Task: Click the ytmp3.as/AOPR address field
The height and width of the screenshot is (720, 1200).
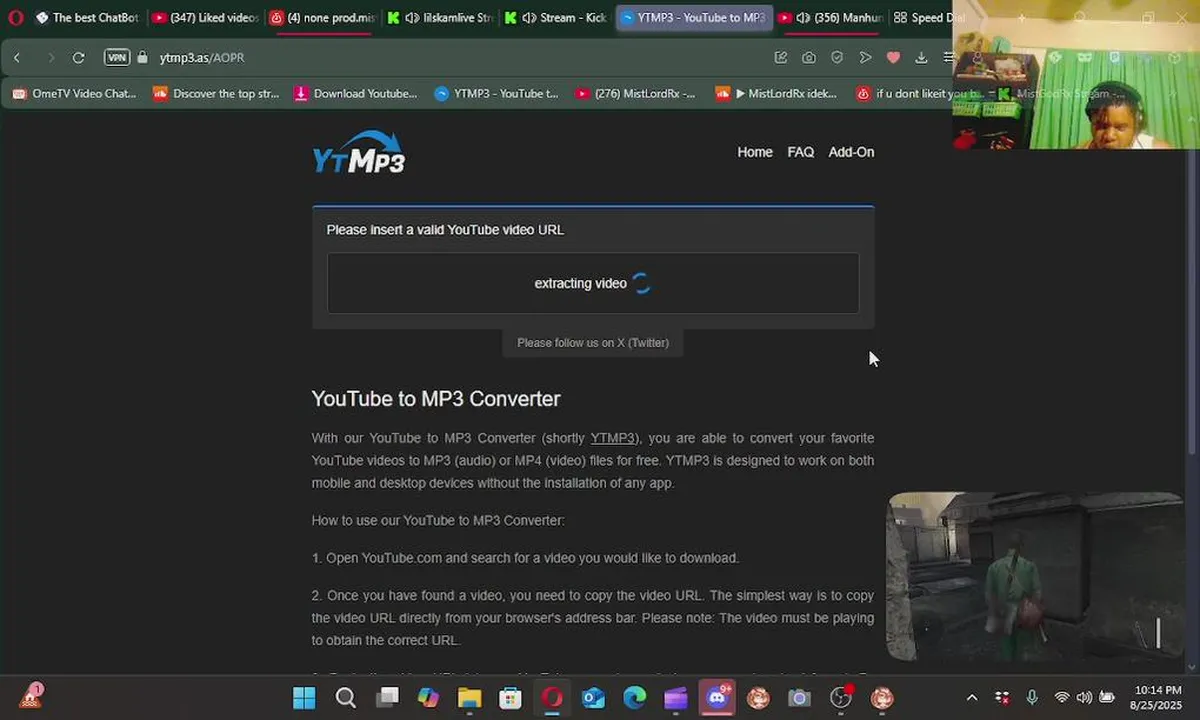Action: click(x=202, y=57)
